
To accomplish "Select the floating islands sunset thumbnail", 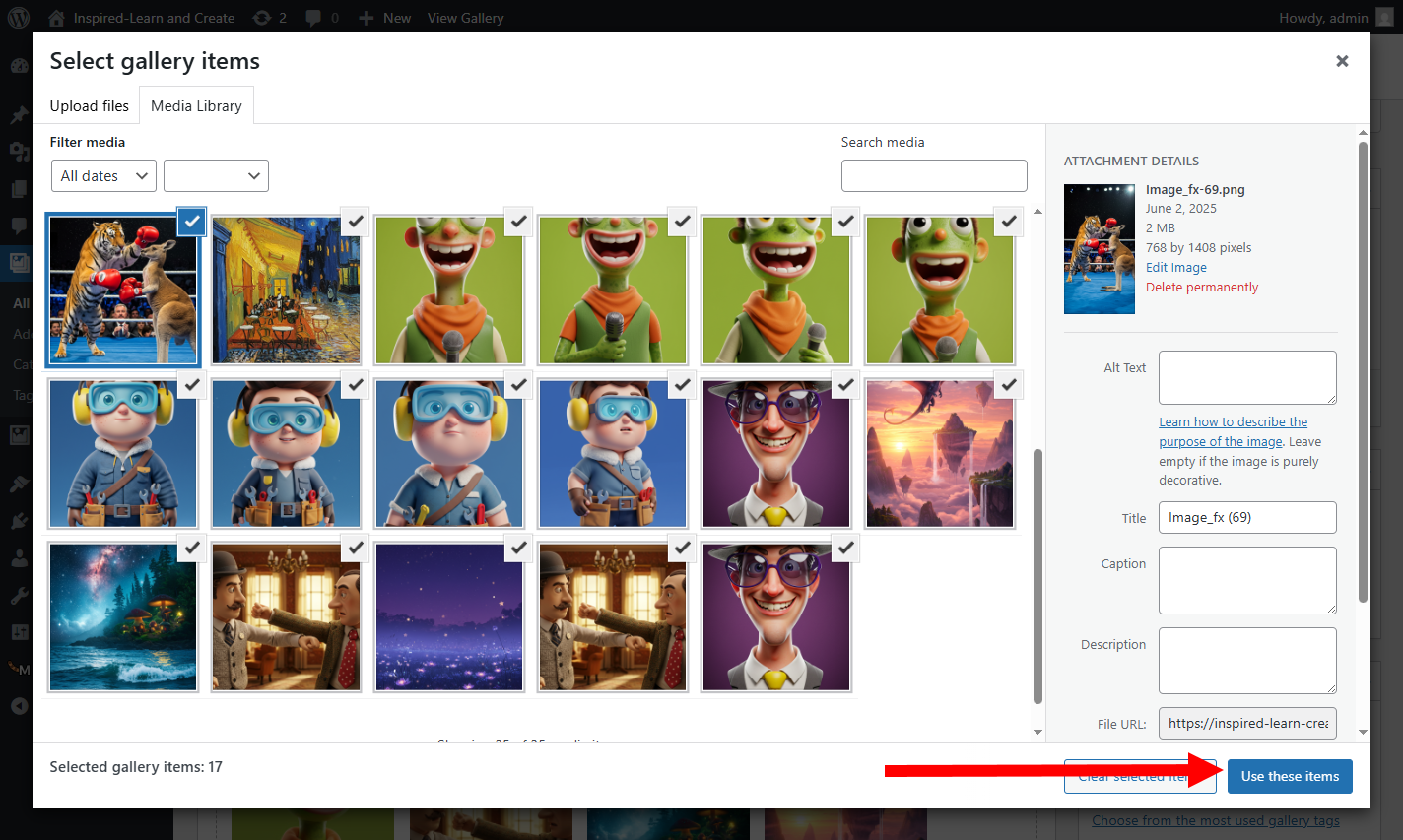I will (940, 454).
